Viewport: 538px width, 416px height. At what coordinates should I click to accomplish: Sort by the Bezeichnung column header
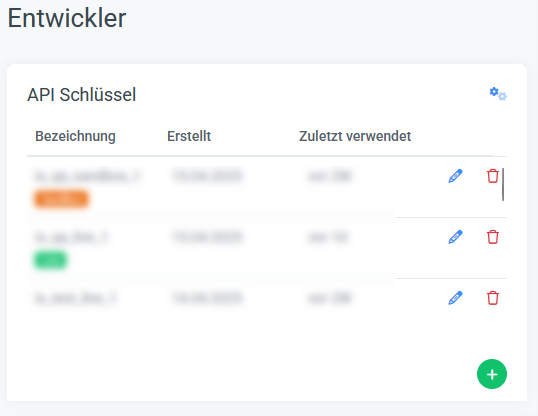(75, 136)
